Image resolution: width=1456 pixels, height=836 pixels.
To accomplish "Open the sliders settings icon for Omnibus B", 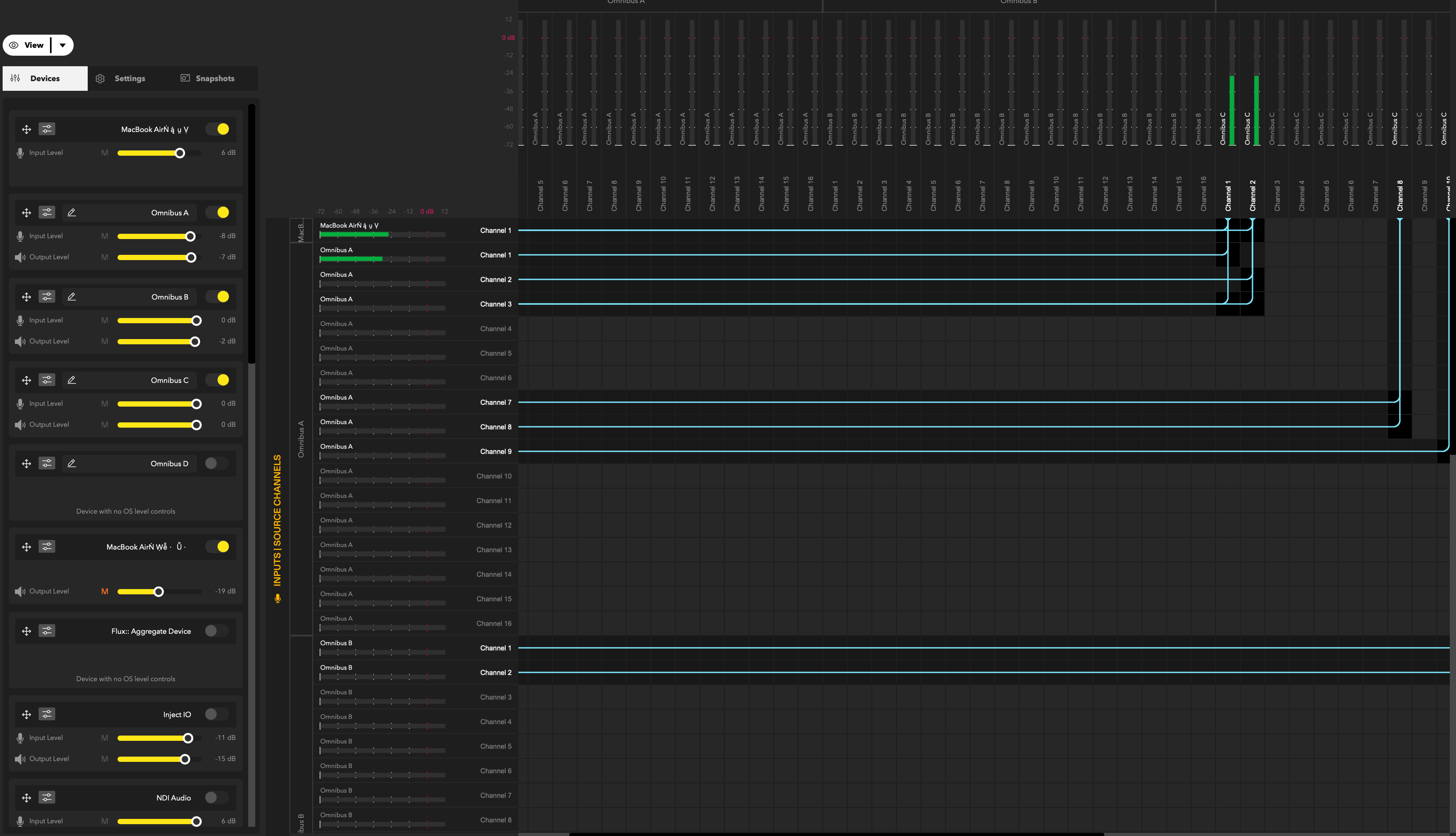I will (47, 297).
